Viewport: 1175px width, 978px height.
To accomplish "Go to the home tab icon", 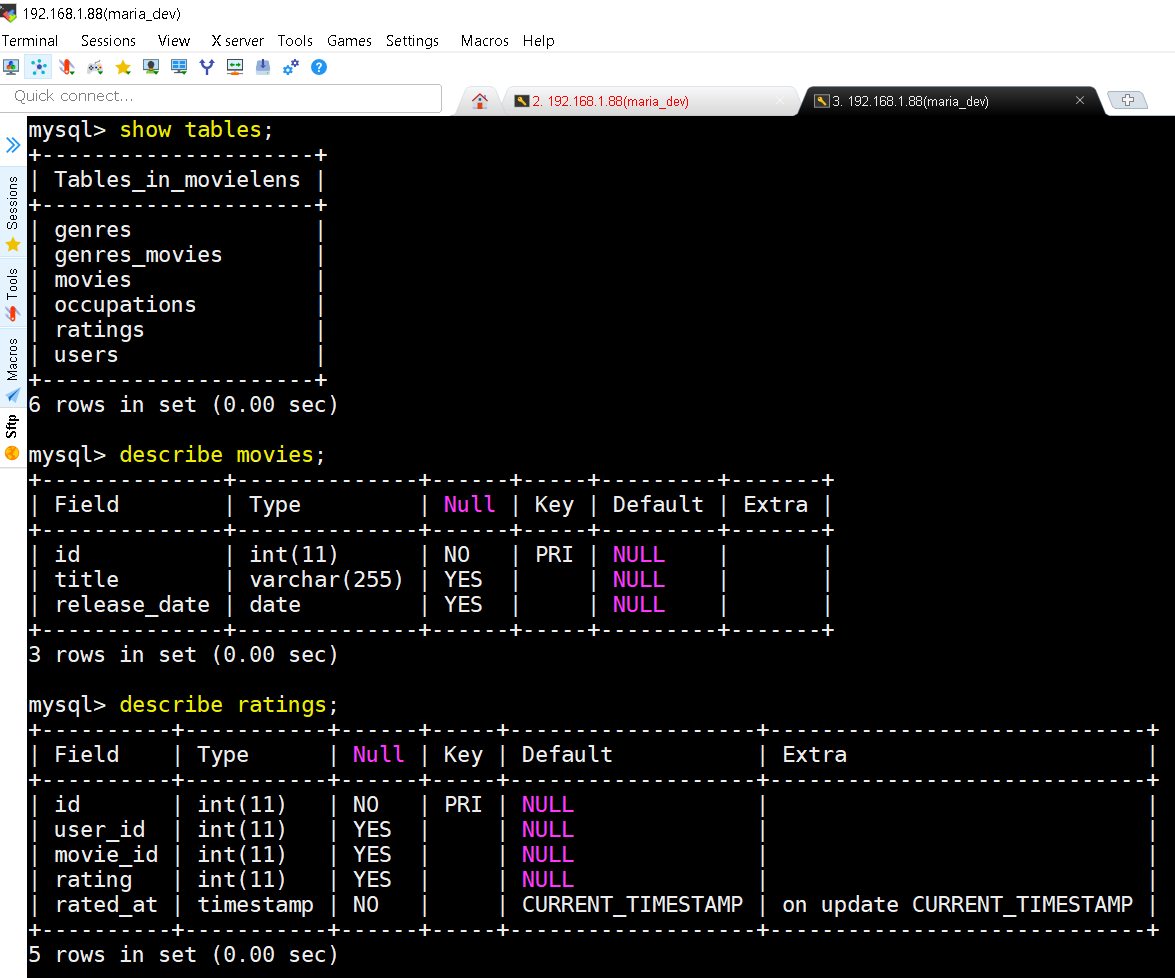I will [x=480, y=101].
